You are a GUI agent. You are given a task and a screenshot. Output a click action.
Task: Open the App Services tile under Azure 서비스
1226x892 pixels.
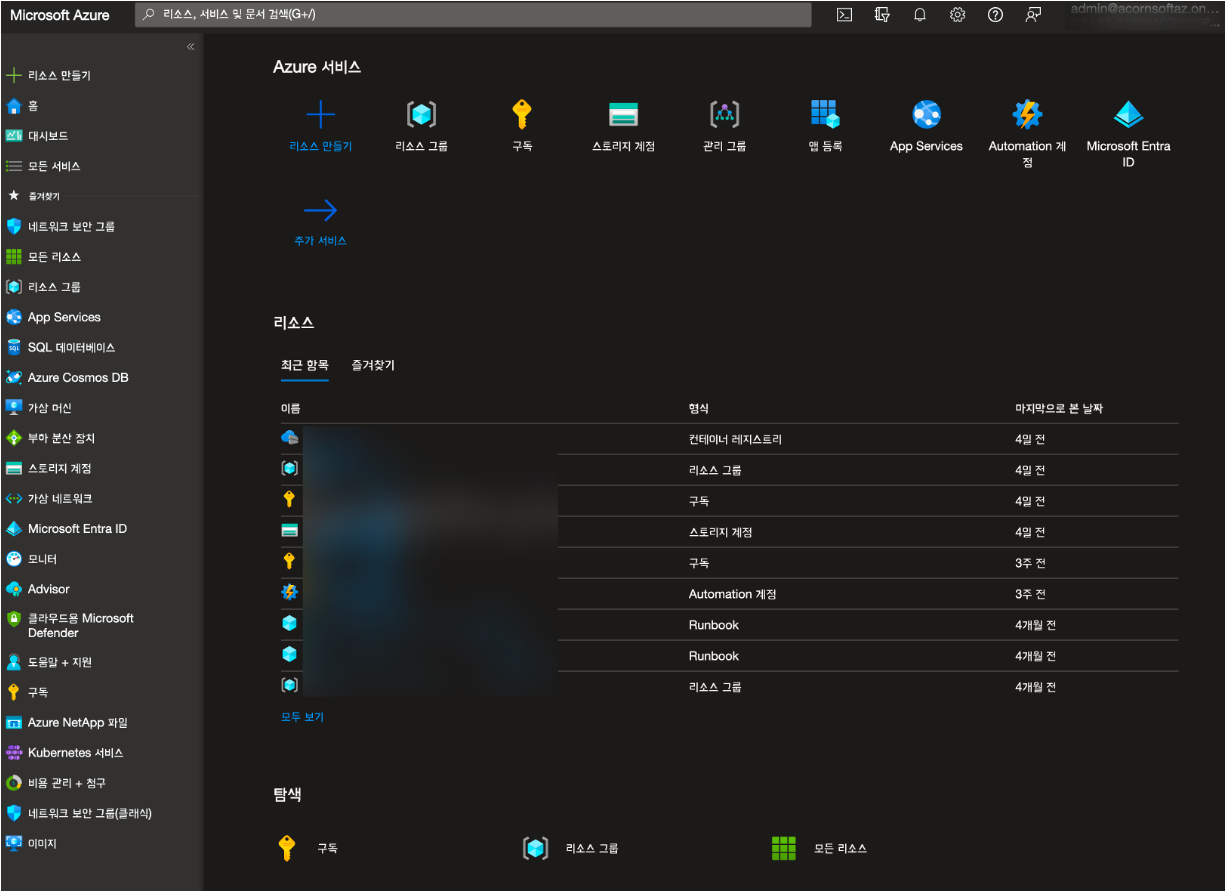click(926, 126)
